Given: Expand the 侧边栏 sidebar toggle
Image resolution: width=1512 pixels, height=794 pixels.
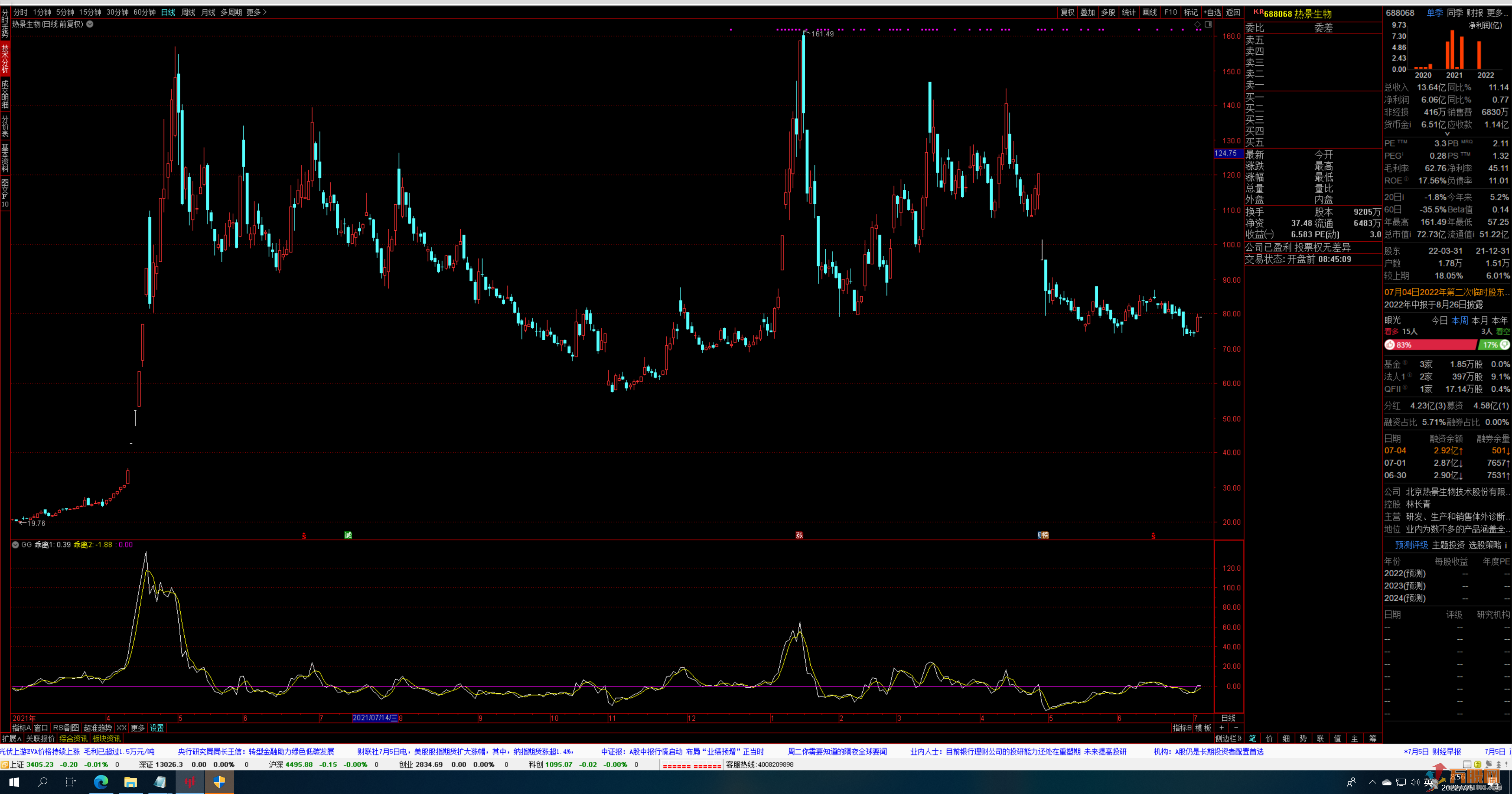Looking at the screenshot, I should click(x=1228, y=738).
